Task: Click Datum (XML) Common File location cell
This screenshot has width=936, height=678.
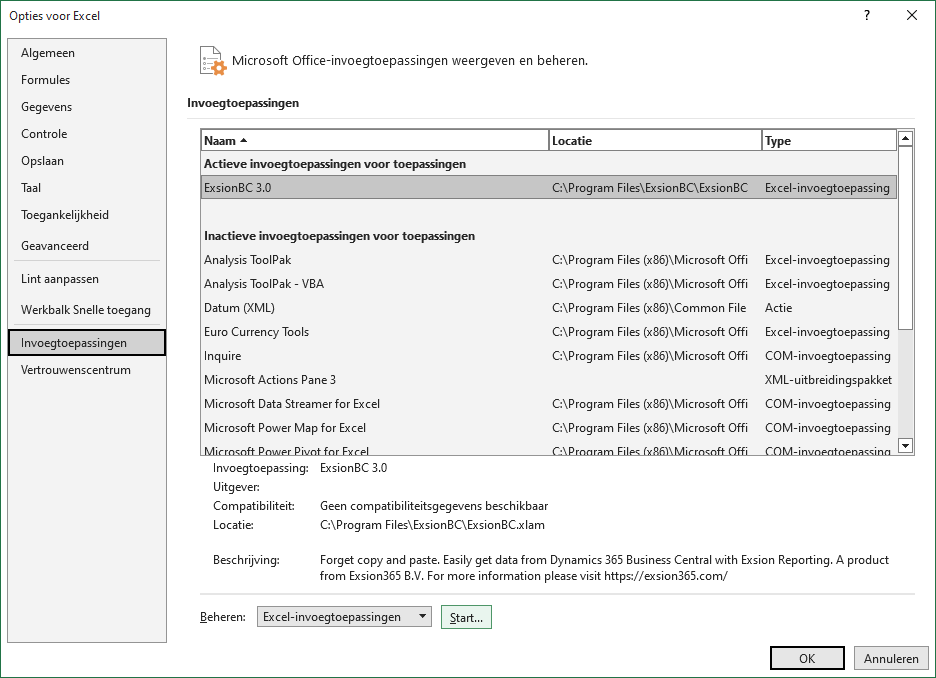Action: click(649, 308)
